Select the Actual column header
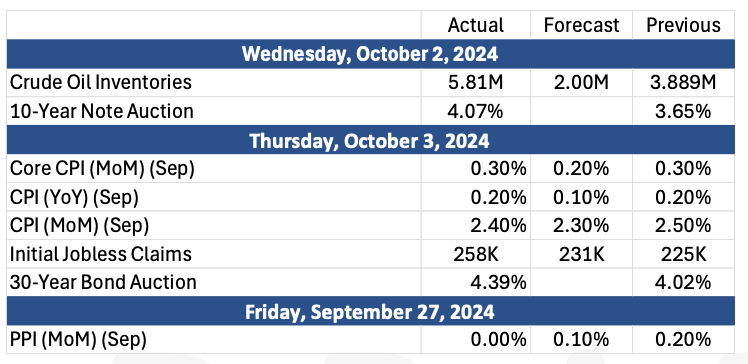Screen dimensions: 748x364 click(x=475, y=25)
